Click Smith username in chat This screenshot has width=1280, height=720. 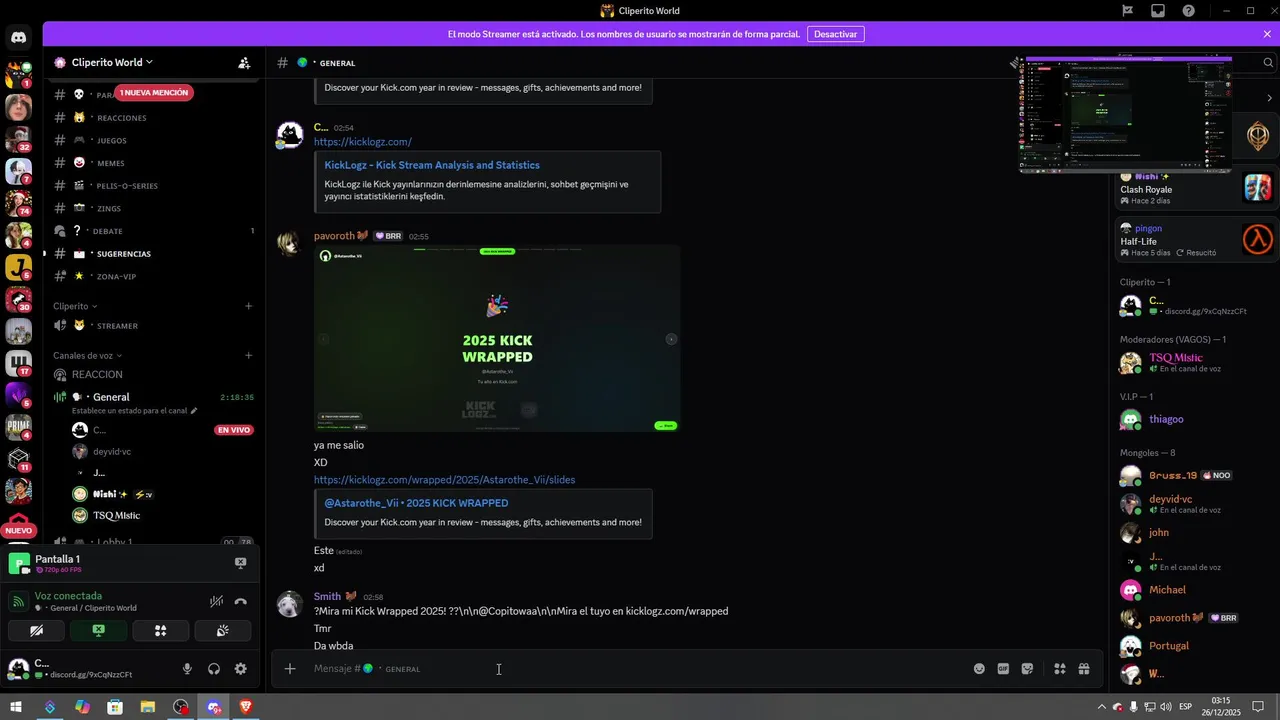point(327,596)
